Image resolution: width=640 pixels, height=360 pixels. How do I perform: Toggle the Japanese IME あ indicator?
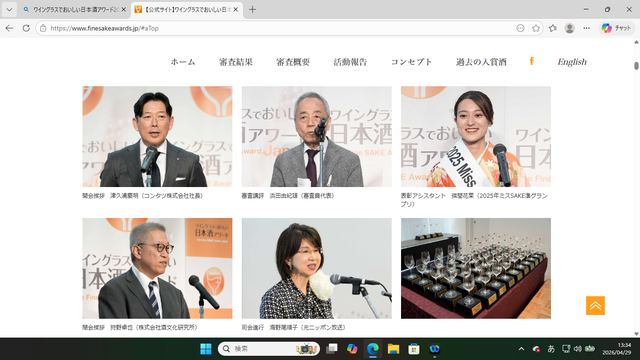click(x=551, y=349)
